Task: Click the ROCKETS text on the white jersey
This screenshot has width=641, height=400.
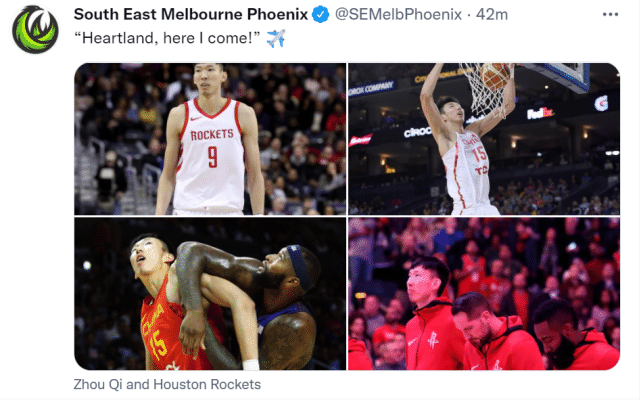Action: [x=212, y=135]
